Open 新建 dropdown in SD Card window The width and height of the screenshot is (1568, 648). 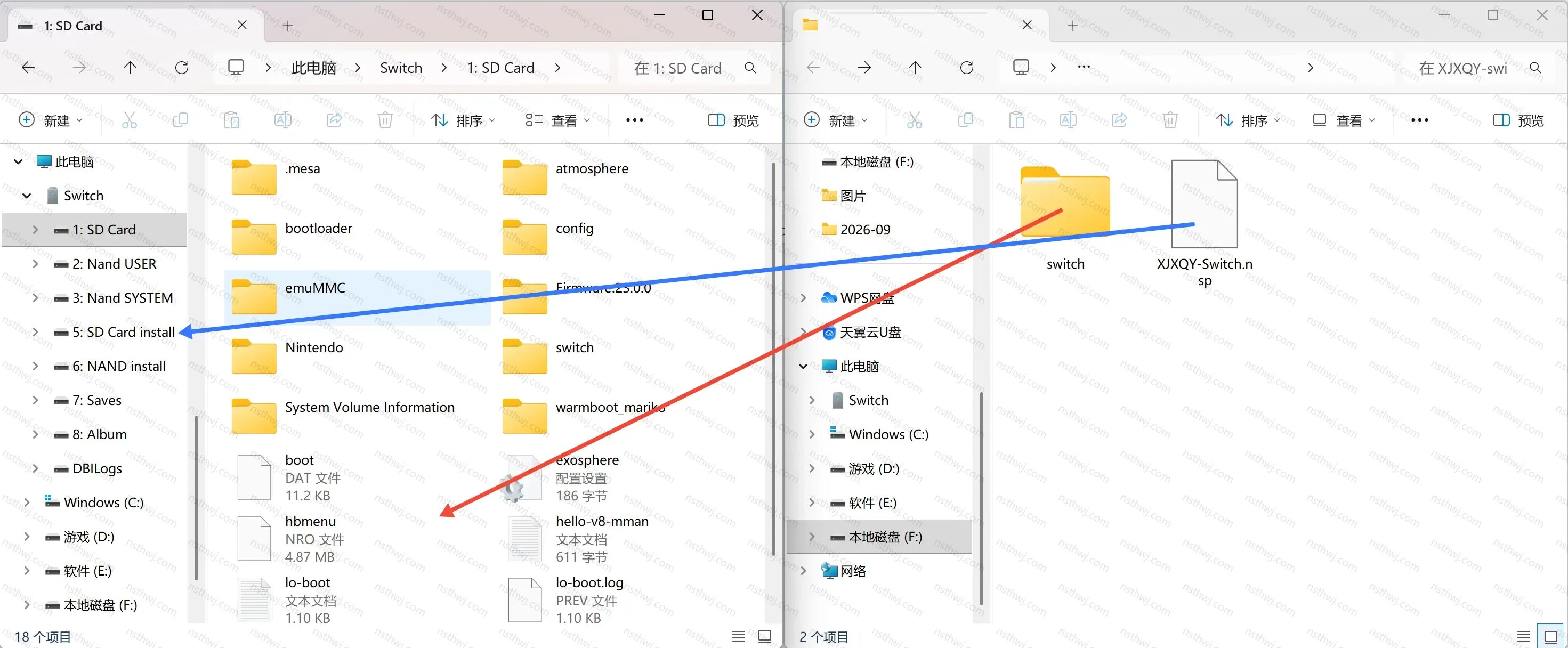click(x=50, y=120)
